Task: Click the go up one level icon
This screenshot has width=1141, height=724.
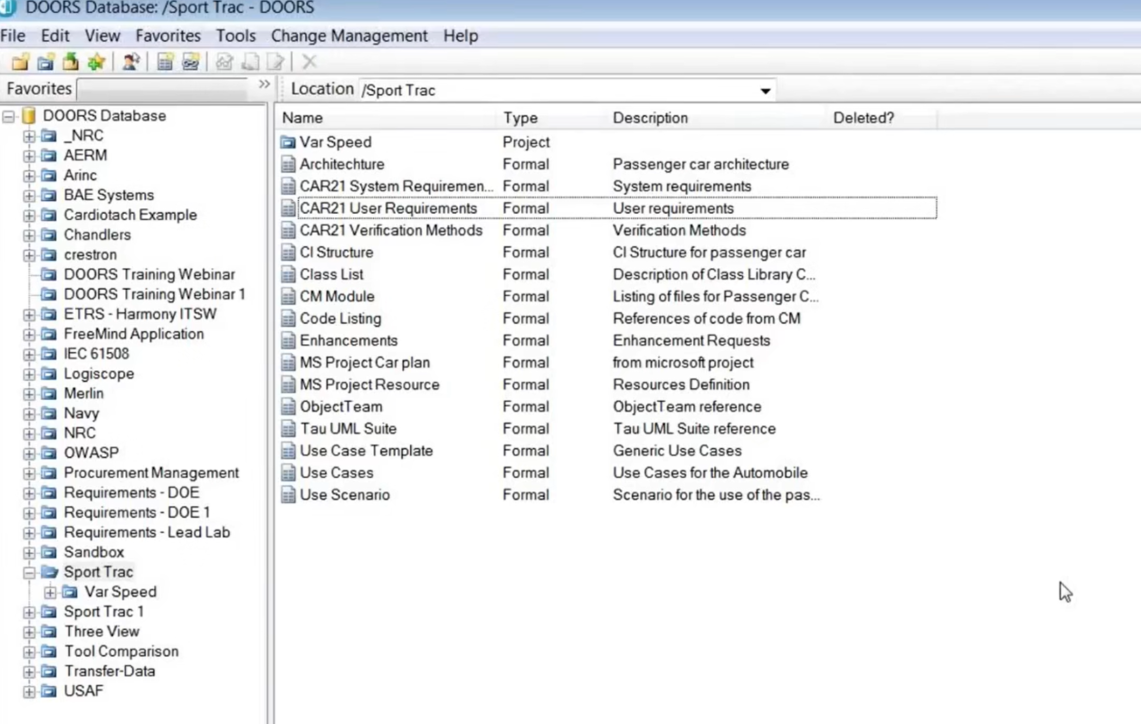Action: [x=71, y=62]
